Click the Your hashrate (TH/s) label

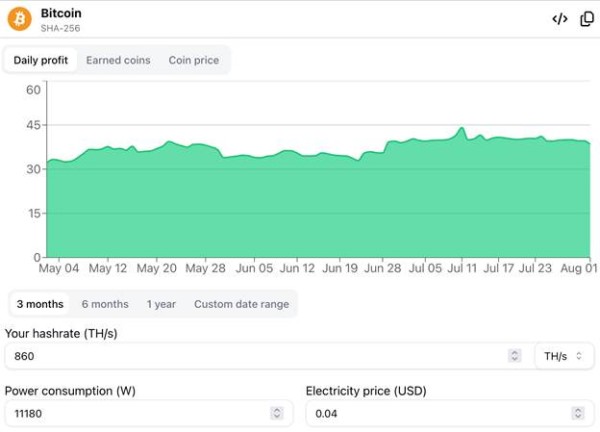coord(61,333)
